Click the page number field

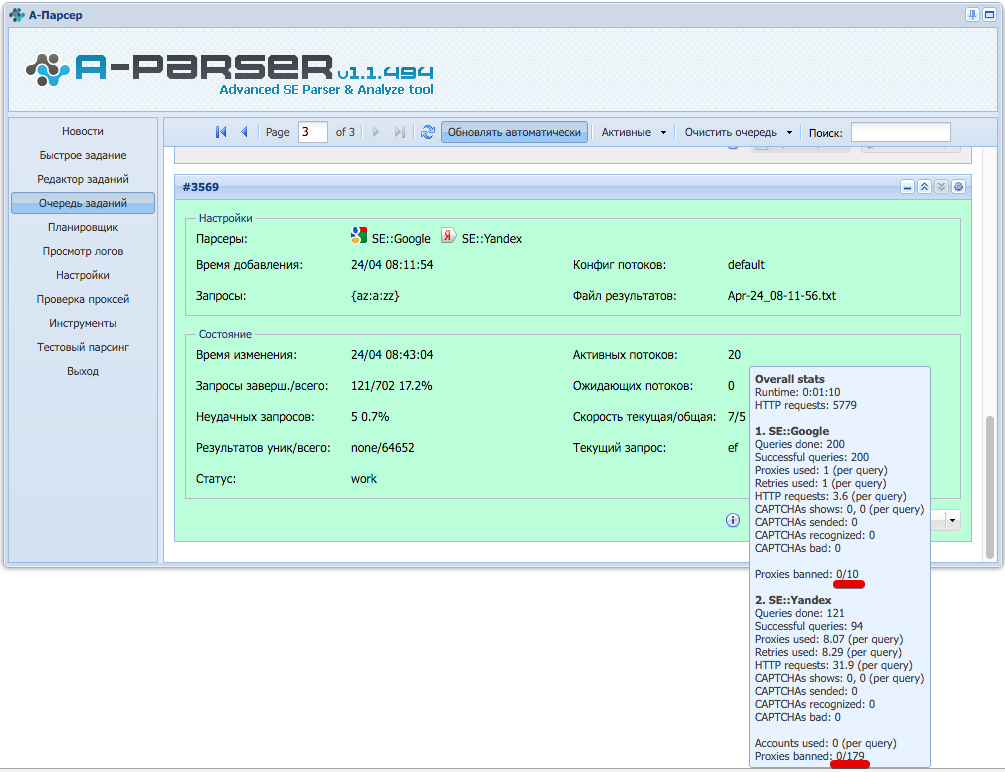pos(313,132)
